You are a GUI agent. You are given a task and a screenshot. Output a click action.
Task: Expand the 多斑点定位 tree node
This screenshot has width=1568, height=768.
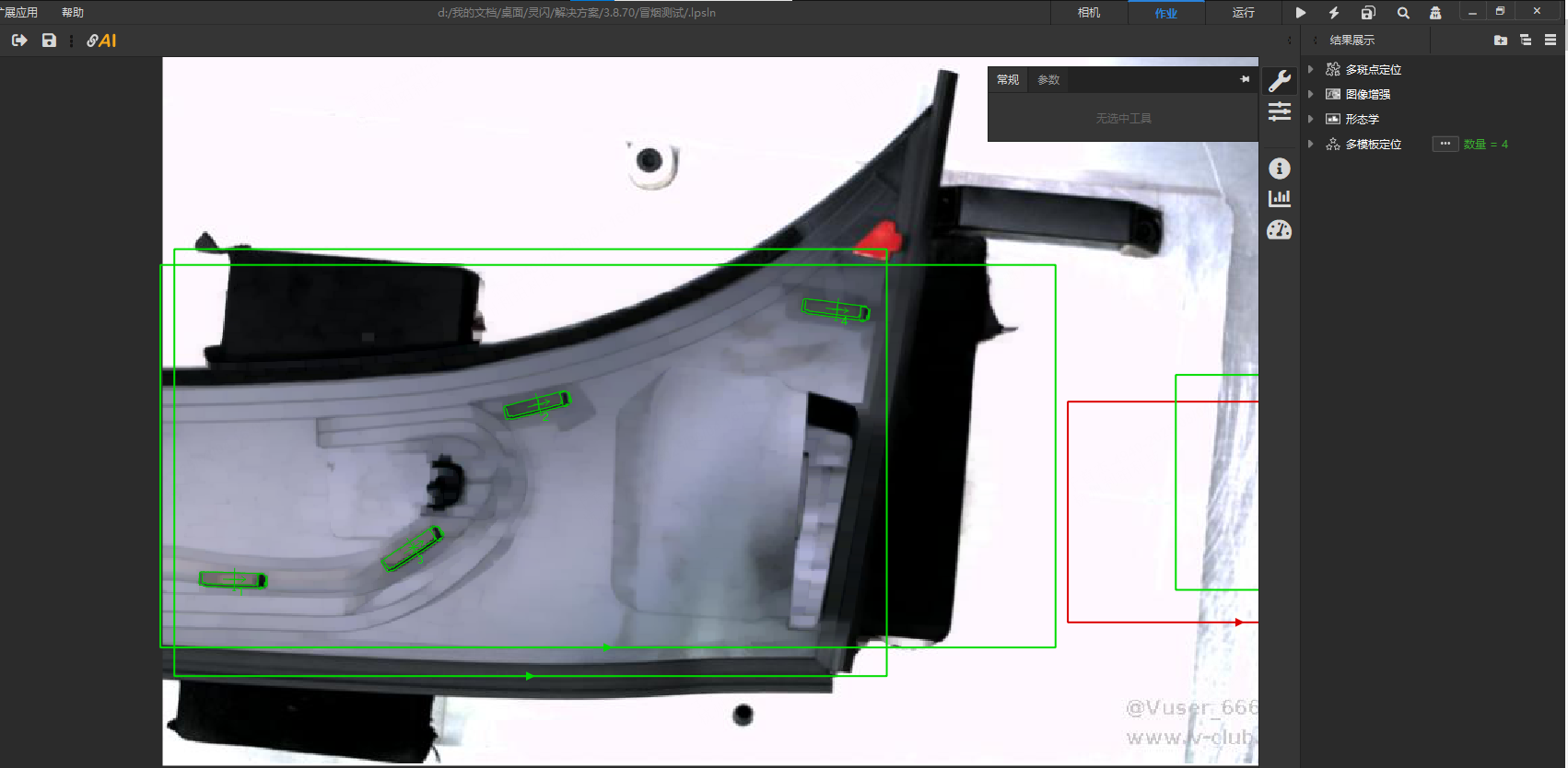click(x=1311, y=69)
